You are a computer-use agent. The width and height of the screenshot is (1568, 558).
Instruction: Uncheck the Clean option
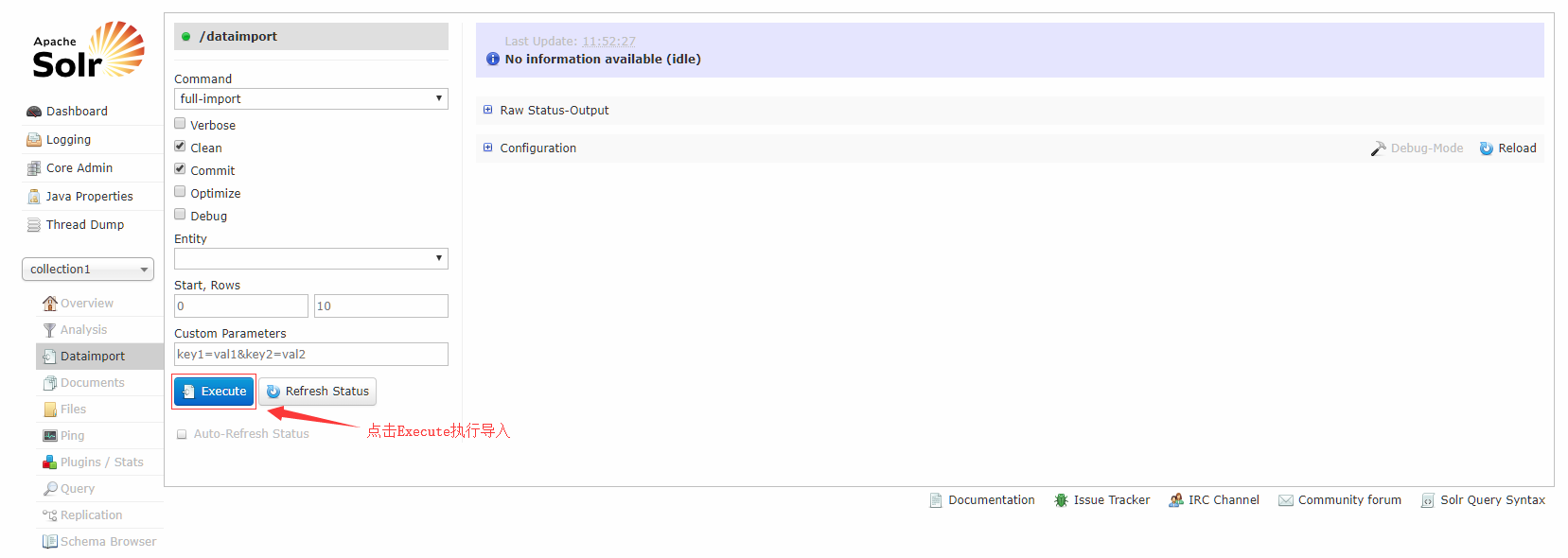tap(180, 147)
